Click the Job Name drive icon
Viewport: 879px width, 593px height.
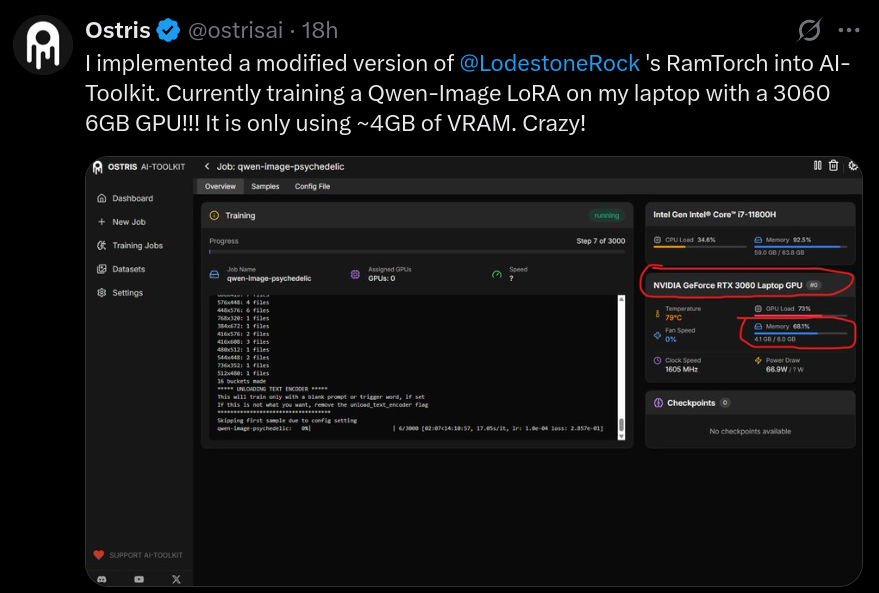point(214,274)
